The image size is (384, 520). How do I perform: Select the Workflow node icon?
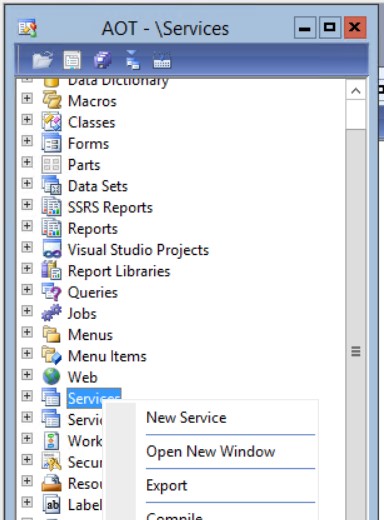click(52, 441)
